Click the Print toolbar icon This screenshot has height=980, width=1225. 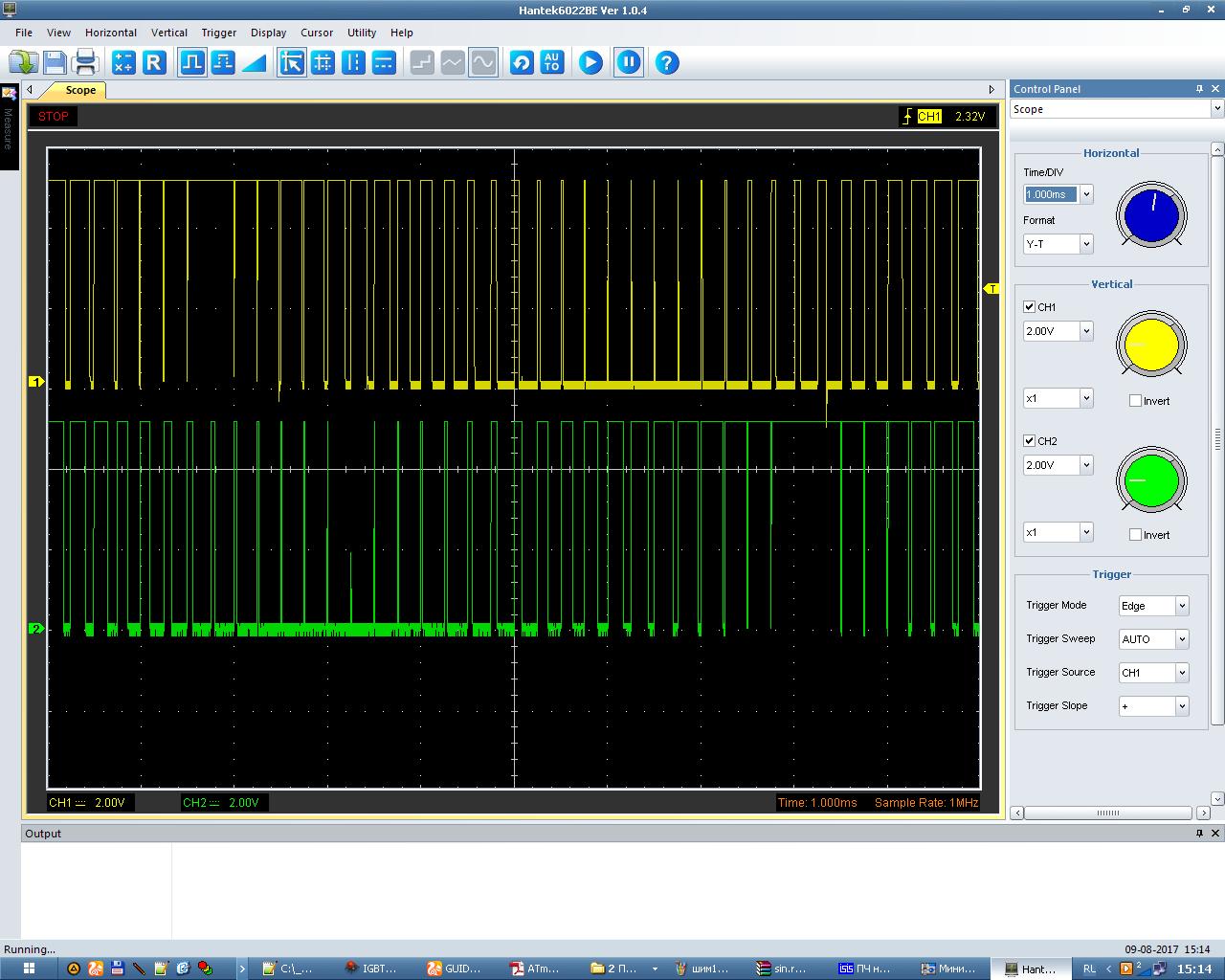coord(85,63)
